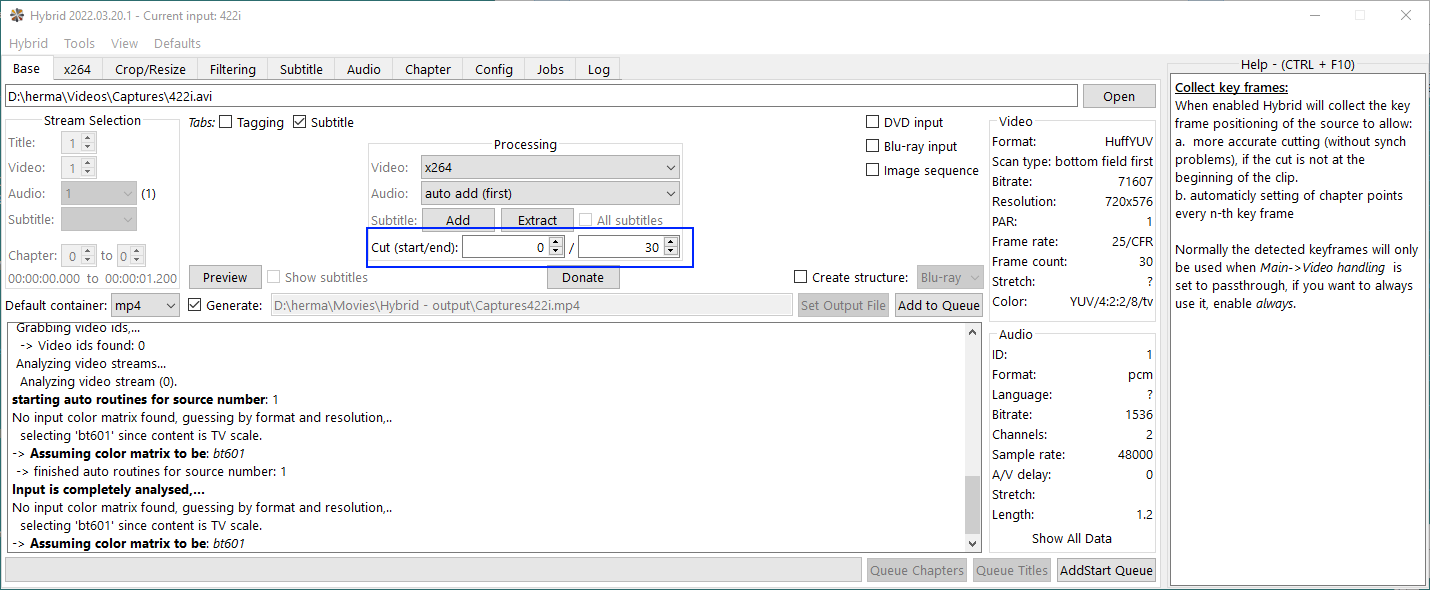Check the Image sequence box
The image size is (1430, 590).
873,170
